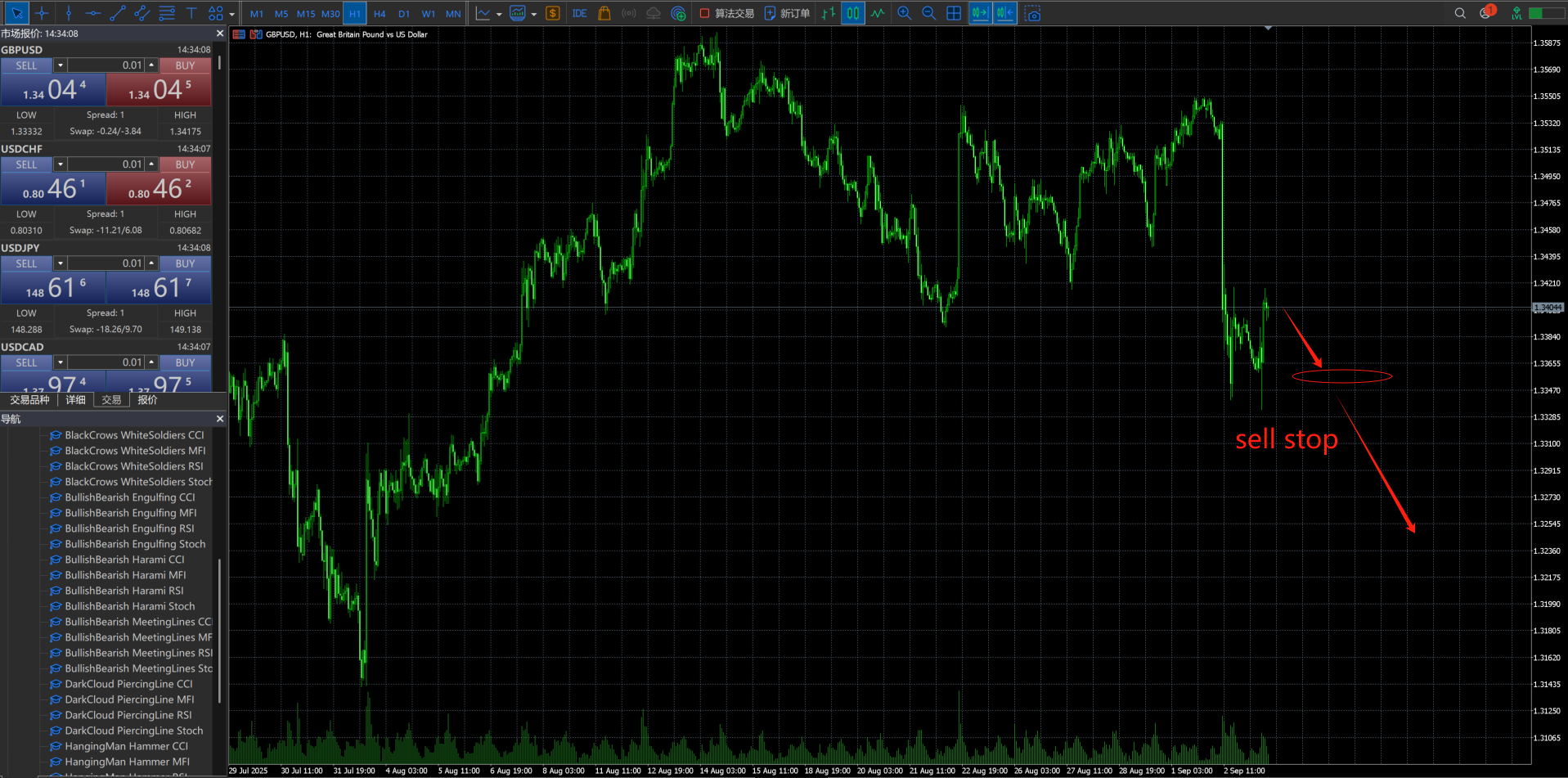
Task: Switch to candlestick chart display
Action: [x=853, y=13]
